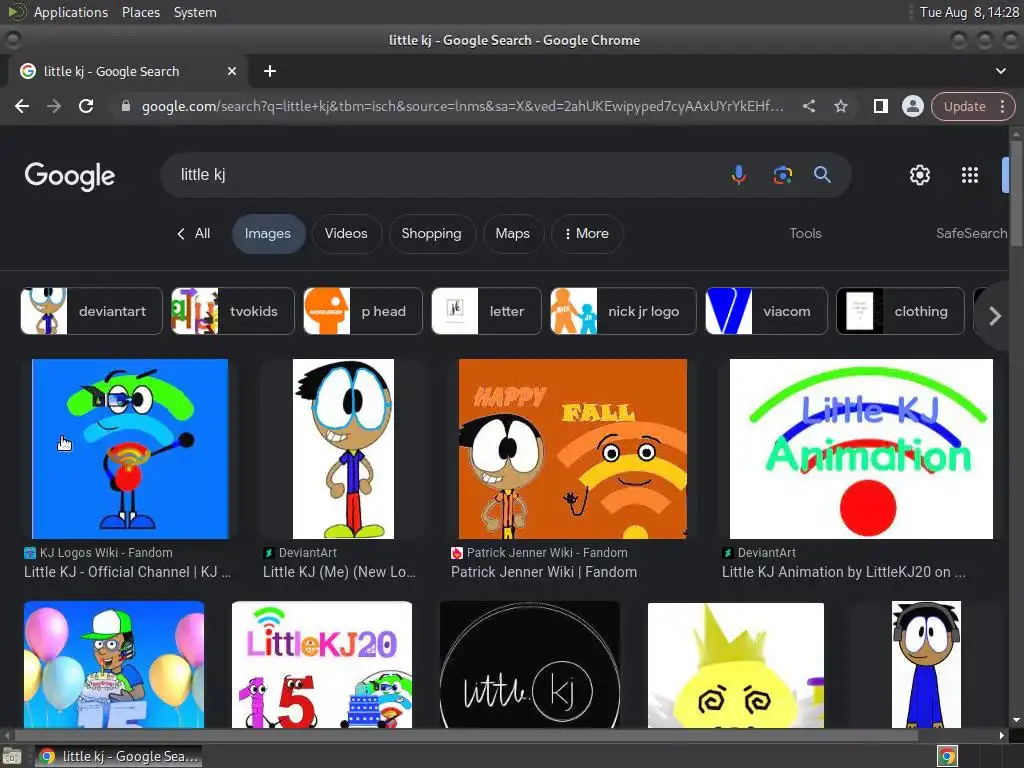View site information lock icon
The image size is (1024, 768).
tap(126, 106)
